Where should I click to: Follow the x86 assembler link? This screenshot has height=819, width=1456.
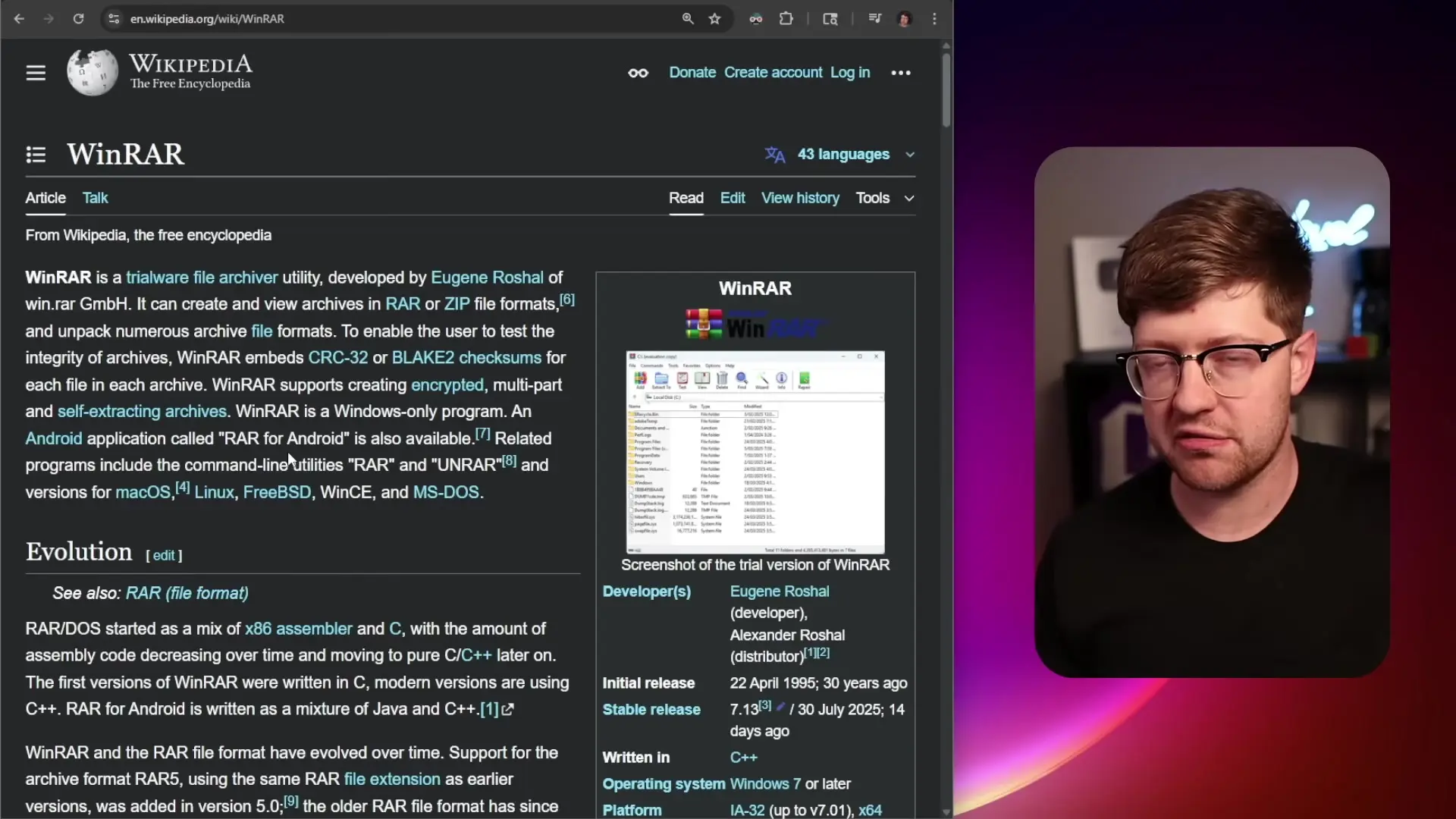(299, 629)
